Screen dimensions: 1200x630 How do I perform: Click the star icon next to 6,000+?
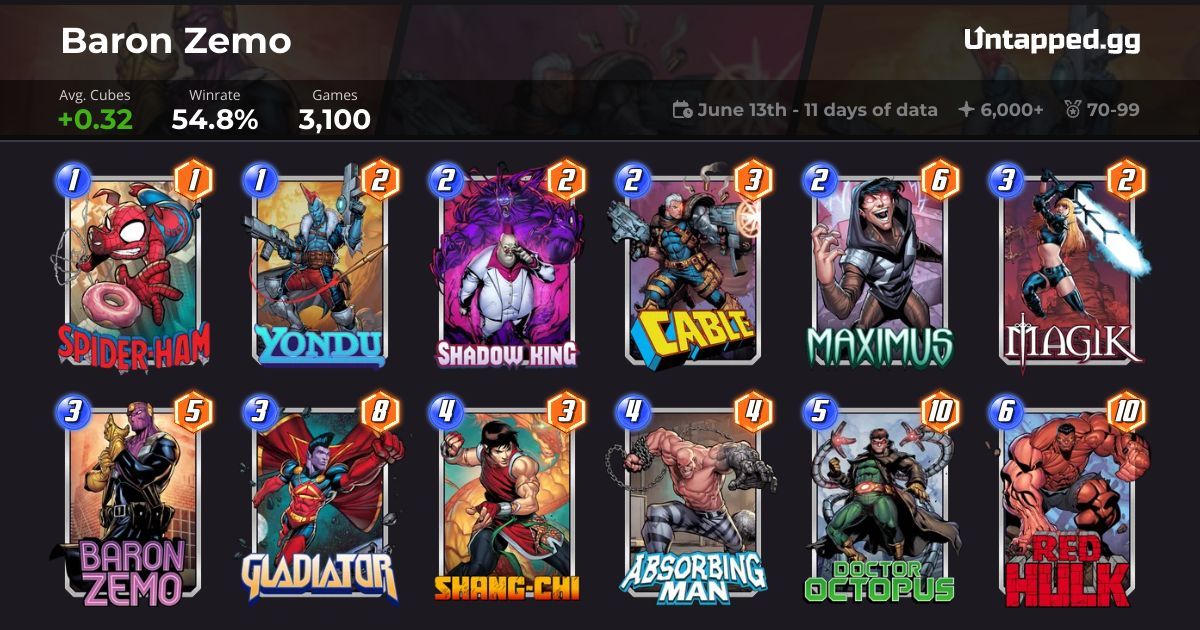966,110
